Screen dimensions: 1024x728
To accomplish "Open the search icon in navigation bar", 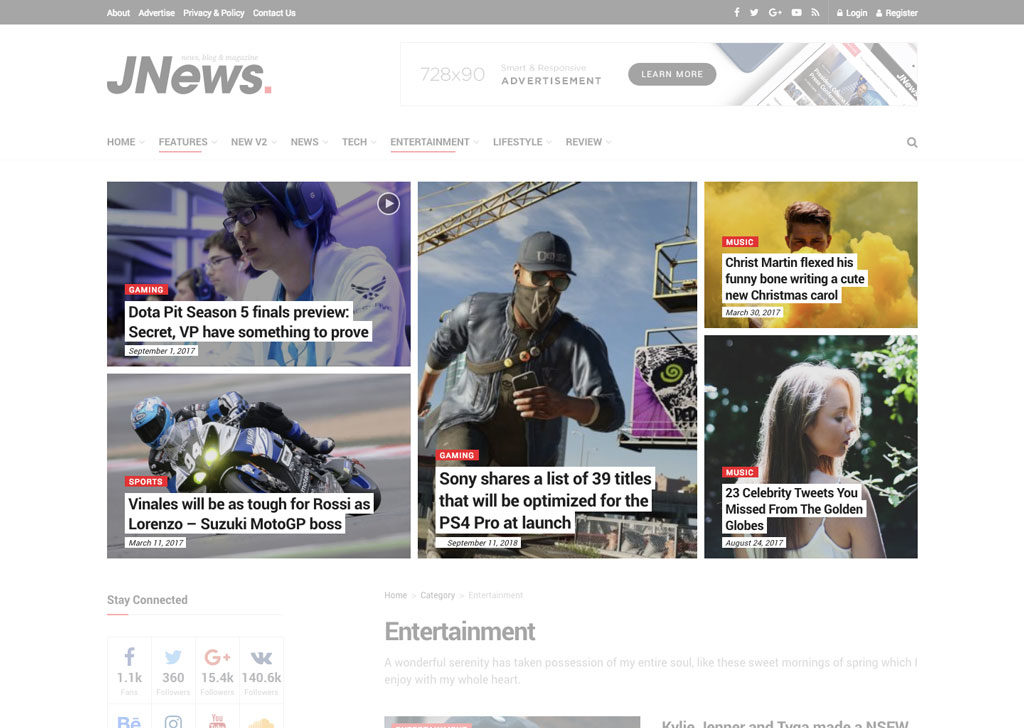I will tap(912, 143).
